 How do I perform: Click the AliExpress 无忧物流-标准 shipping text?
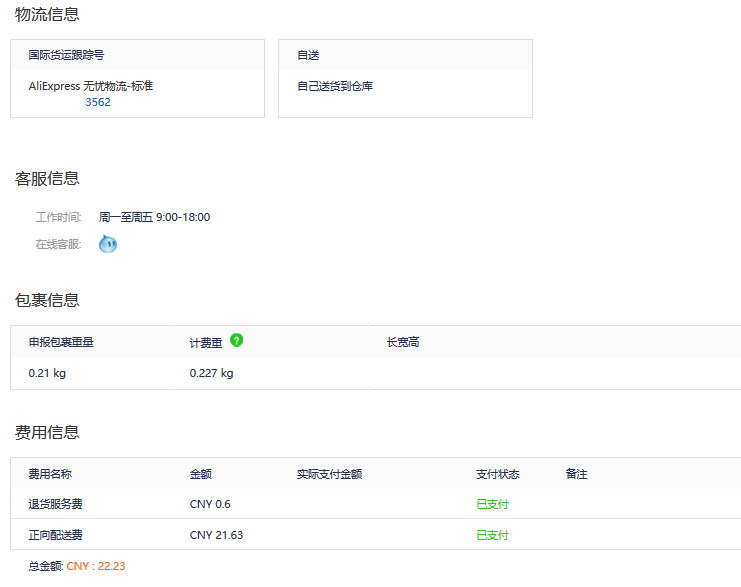[x=91, y=86]
